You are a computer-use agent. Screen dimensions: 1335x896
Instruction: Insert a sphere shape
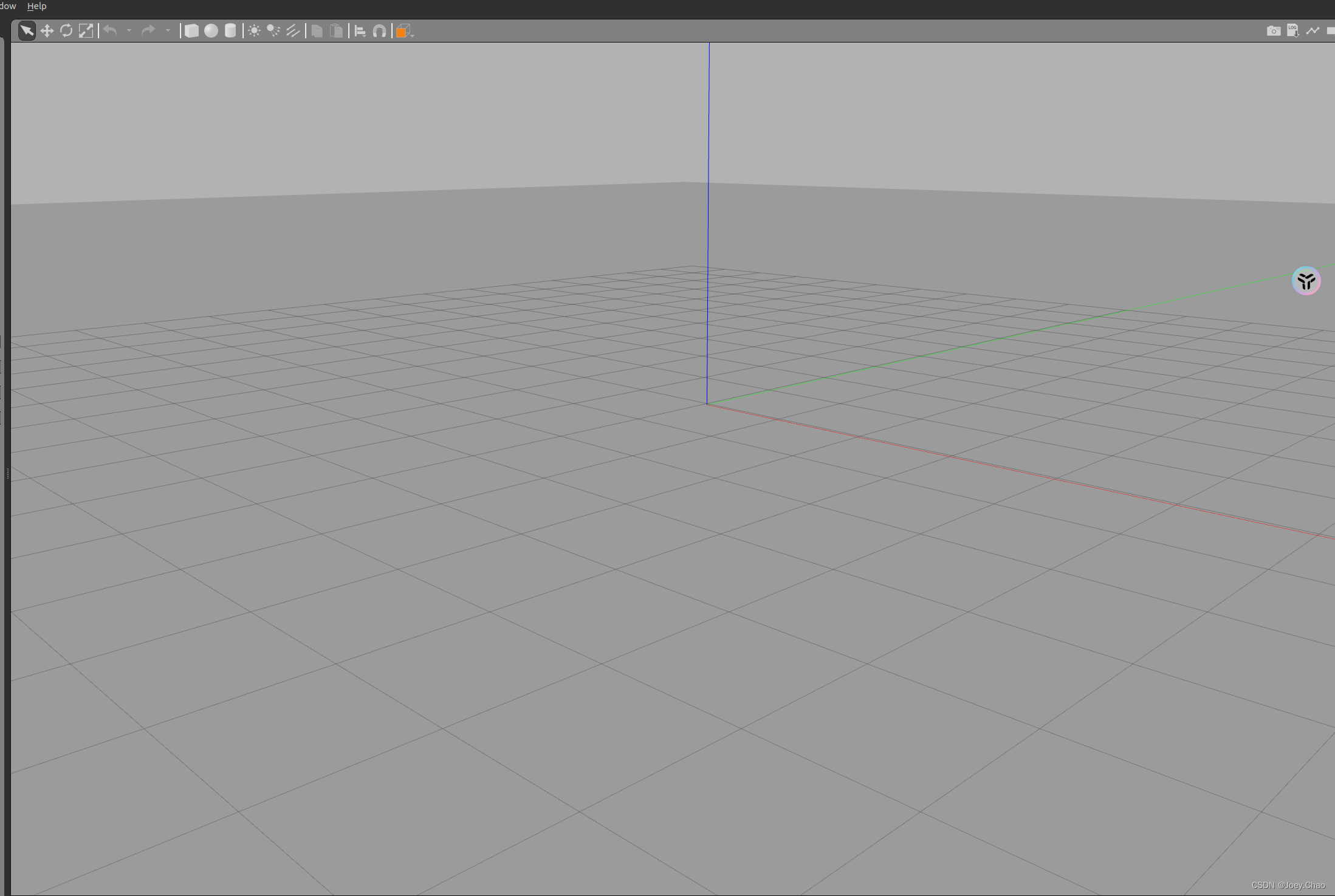tap(211, 30)
